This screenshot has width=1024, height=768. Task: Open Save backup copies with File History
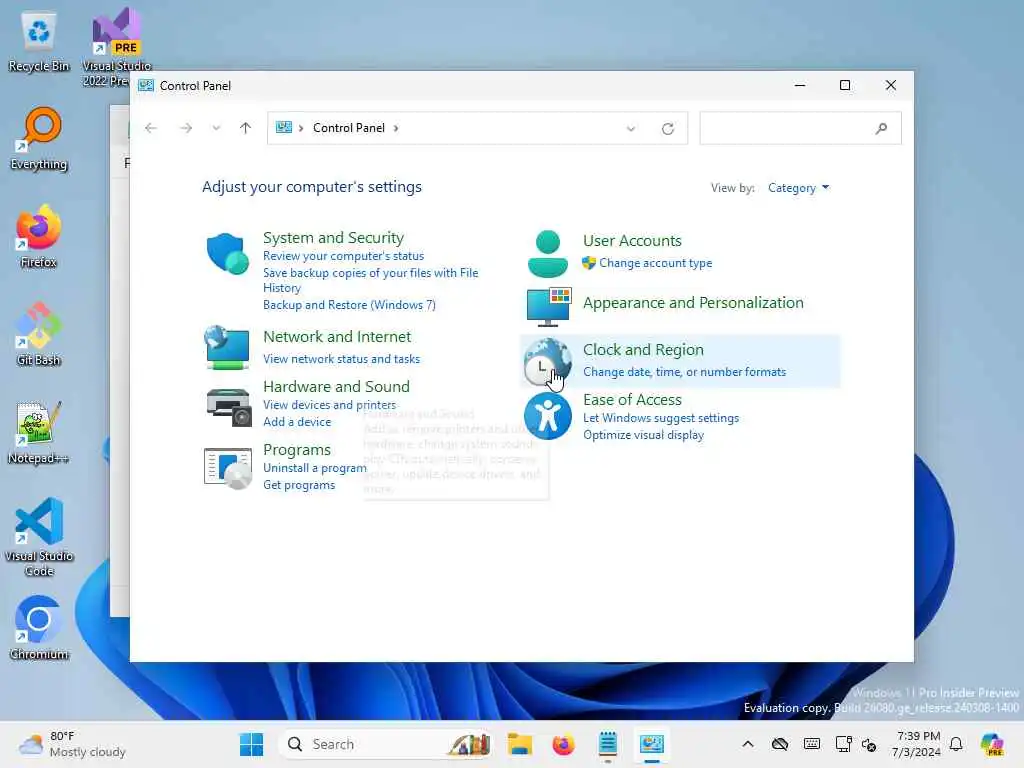click(370, 280)
